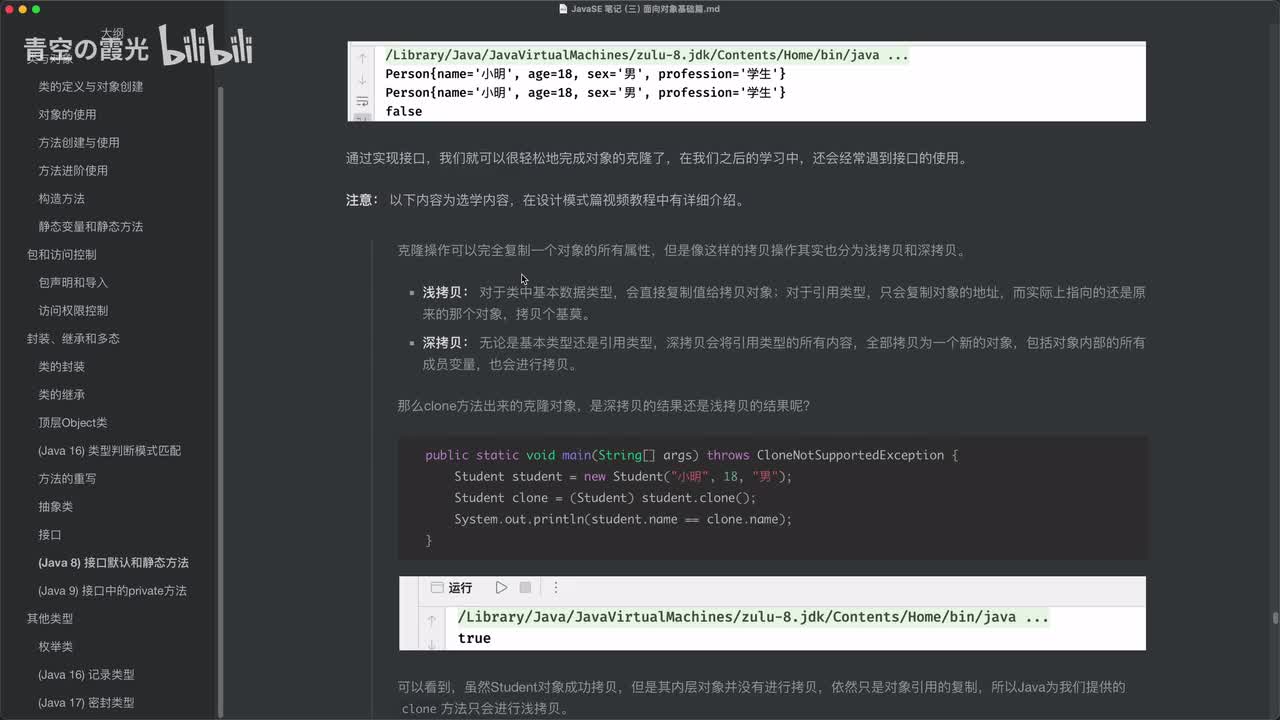Open (Java 9) 接口中的private方法 entry
The image size is (1280, 720).
click(112, 591)
